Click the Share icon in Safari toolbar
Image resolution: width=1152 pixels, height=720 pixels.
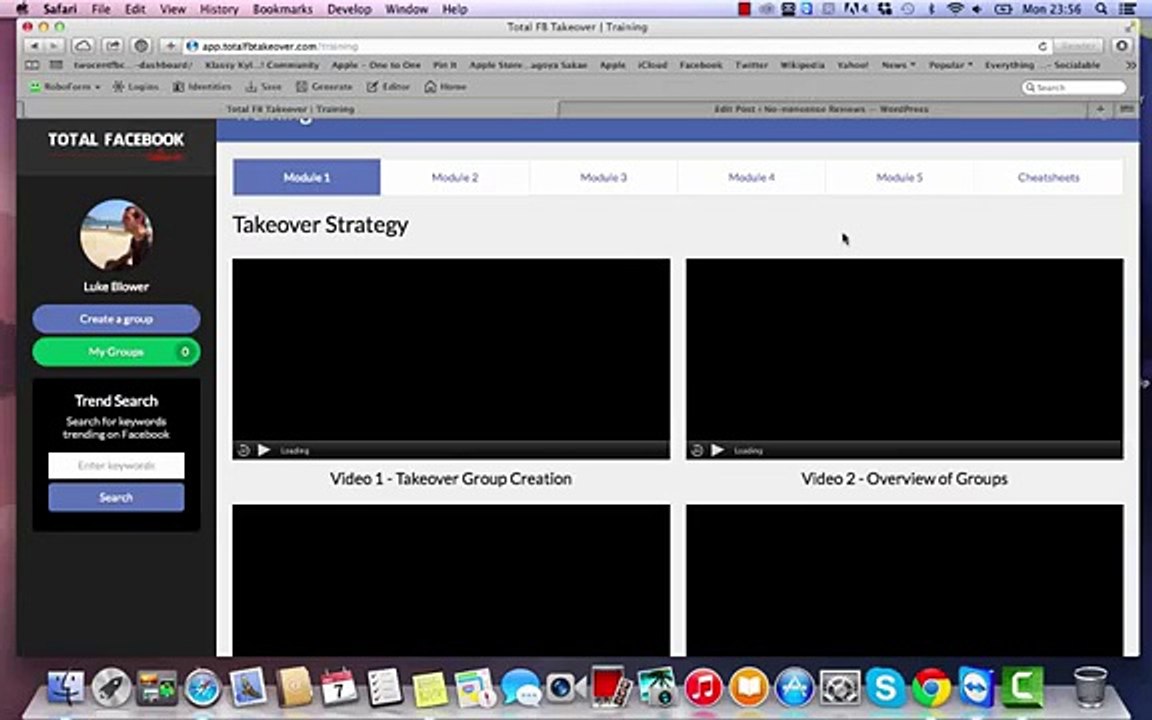(112, 46)
